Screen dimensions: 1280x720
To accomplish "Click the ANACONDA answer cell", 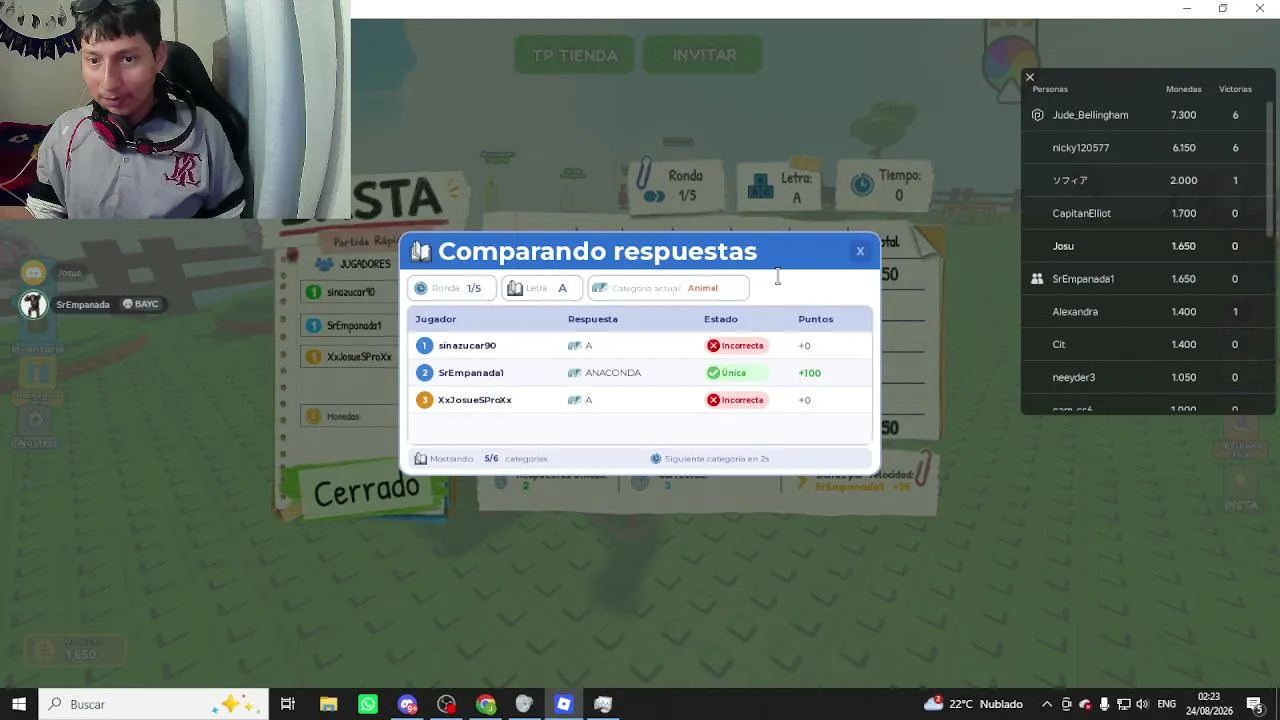I will pyautogui.click(x=613, y=372).
